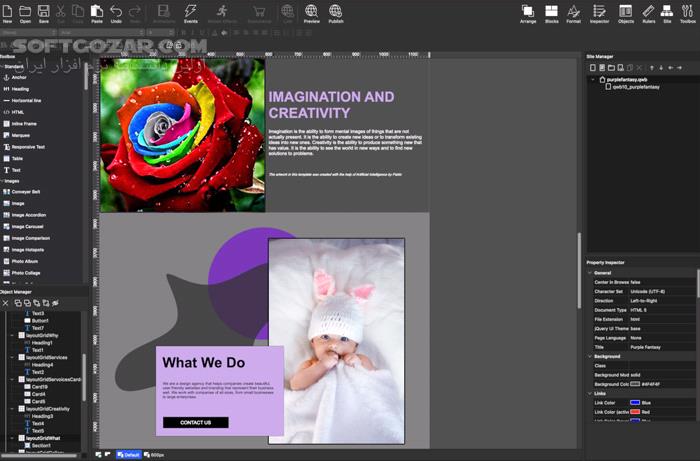Collapse layoutGridWhy in Object Manager
This screenshot has height=461, width=700.
pyautogui.click(x=12, y=336)
